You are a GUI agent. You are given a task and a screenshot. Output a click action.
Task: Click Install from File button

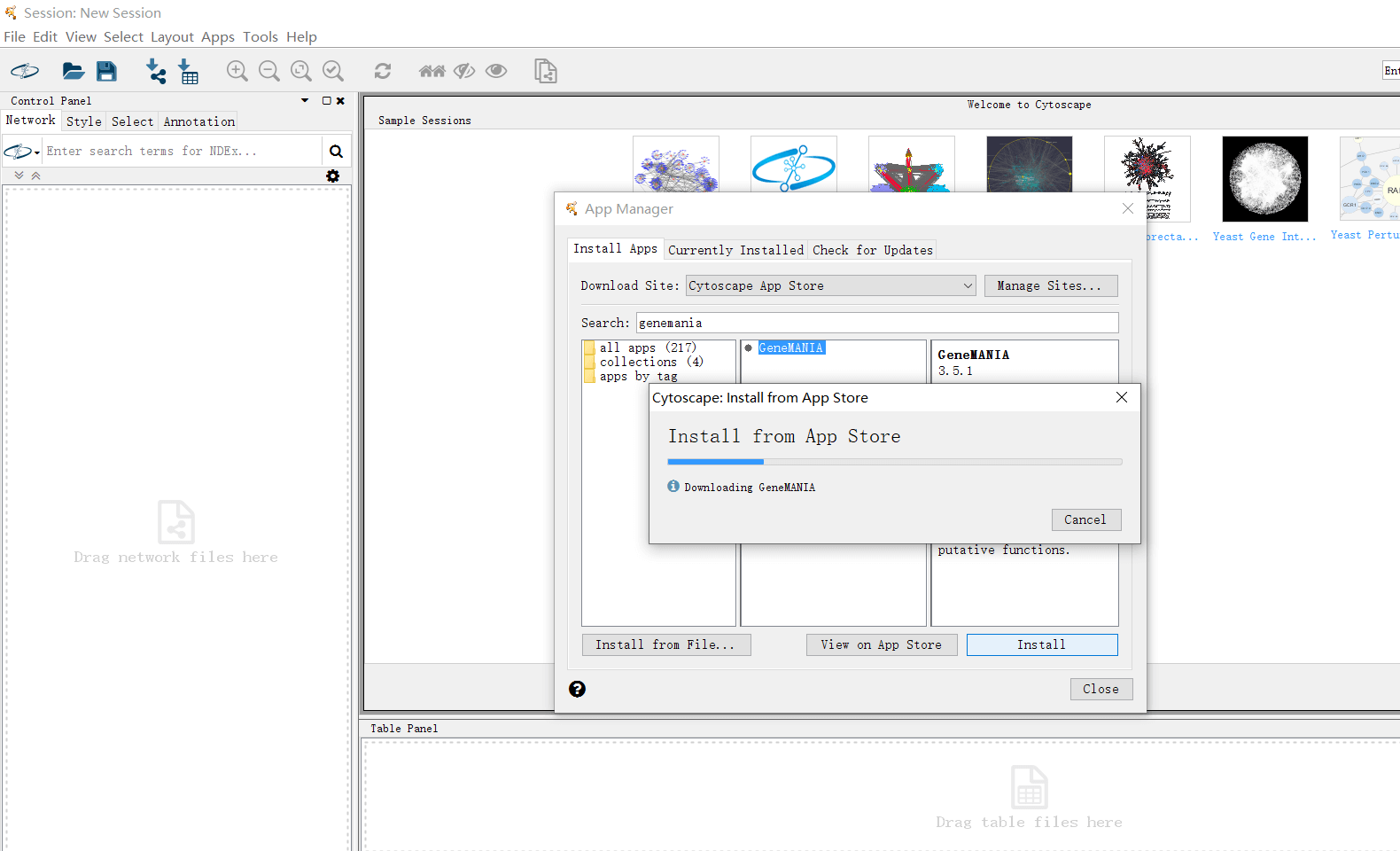click(x=666, y=644)
